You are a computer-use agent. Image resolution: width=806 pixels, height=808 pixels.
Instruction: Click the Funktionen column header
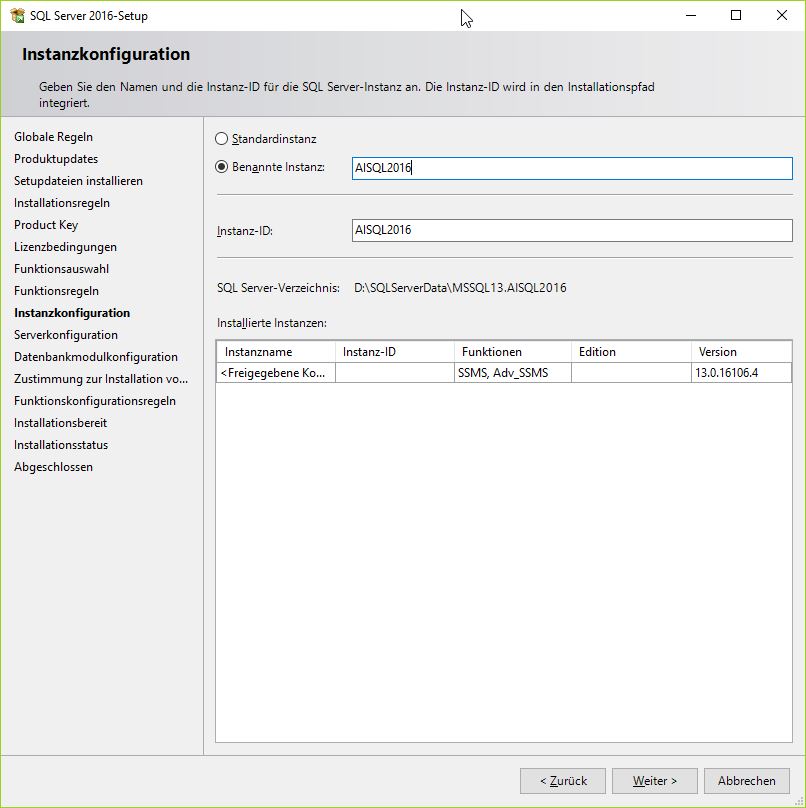coord(513,352)
